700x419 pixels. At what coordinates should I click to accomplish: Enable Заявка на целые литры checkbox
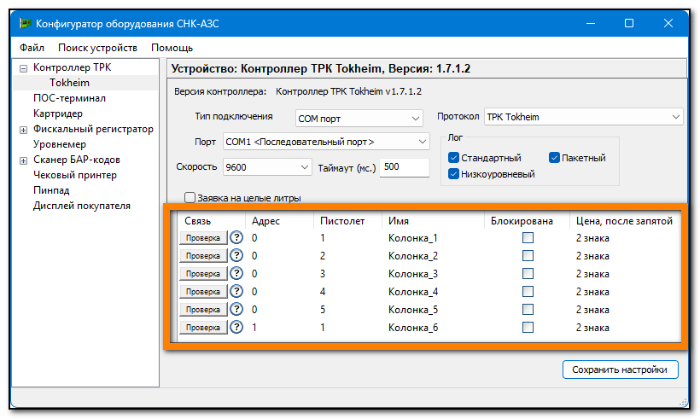tap(190, 197)
